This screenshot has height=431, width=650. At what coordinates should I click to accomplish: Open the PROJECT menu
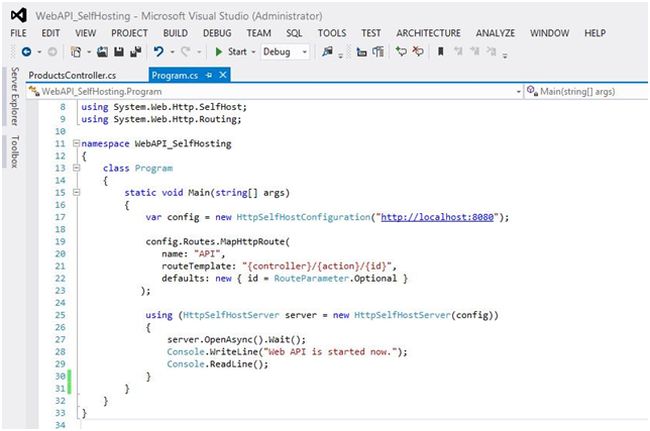click(x=129, y=33)
